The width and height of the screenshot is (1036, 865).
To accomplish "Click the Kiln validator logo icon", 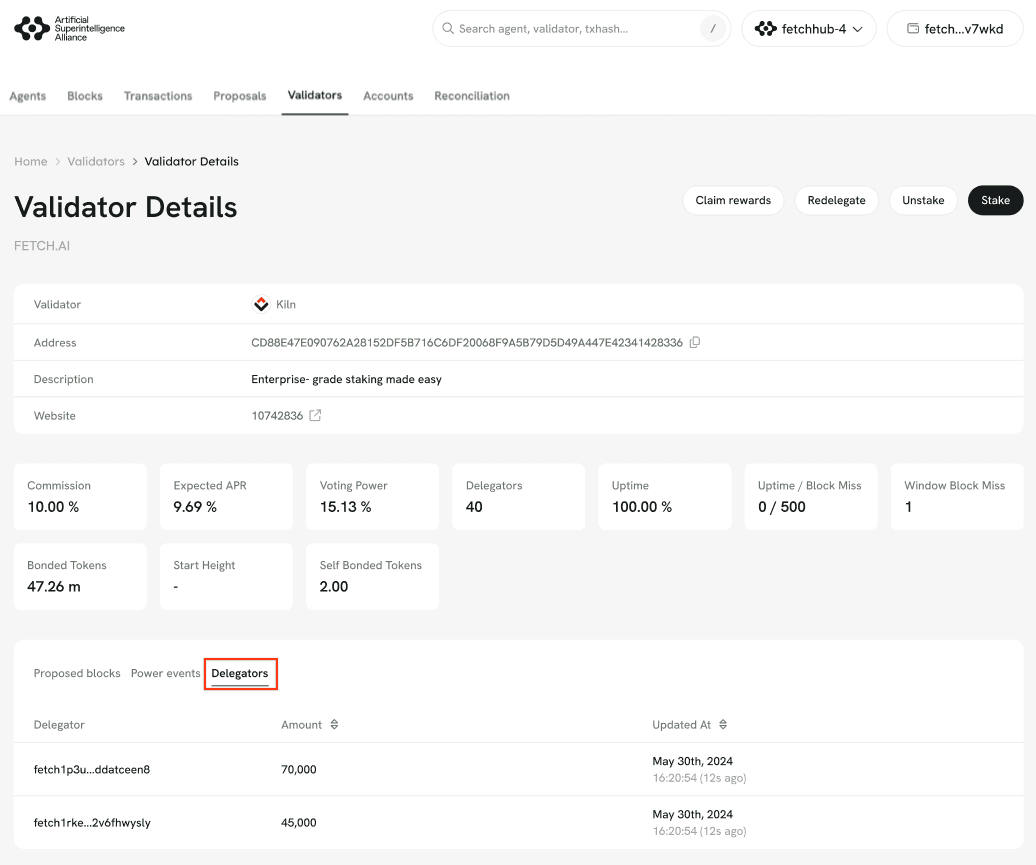I will [261, 304].
